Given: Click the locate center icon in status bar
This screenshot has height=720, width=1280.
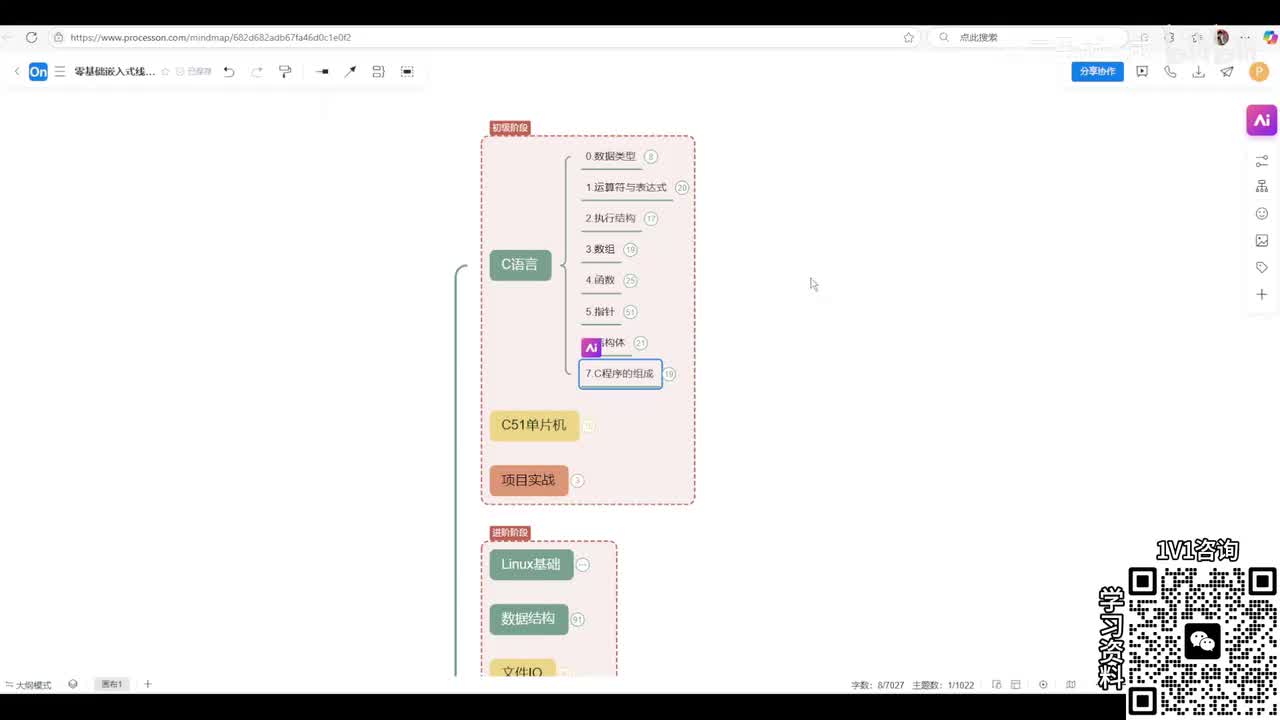Looking at the screenshot, I should [x=1043, y=685].
